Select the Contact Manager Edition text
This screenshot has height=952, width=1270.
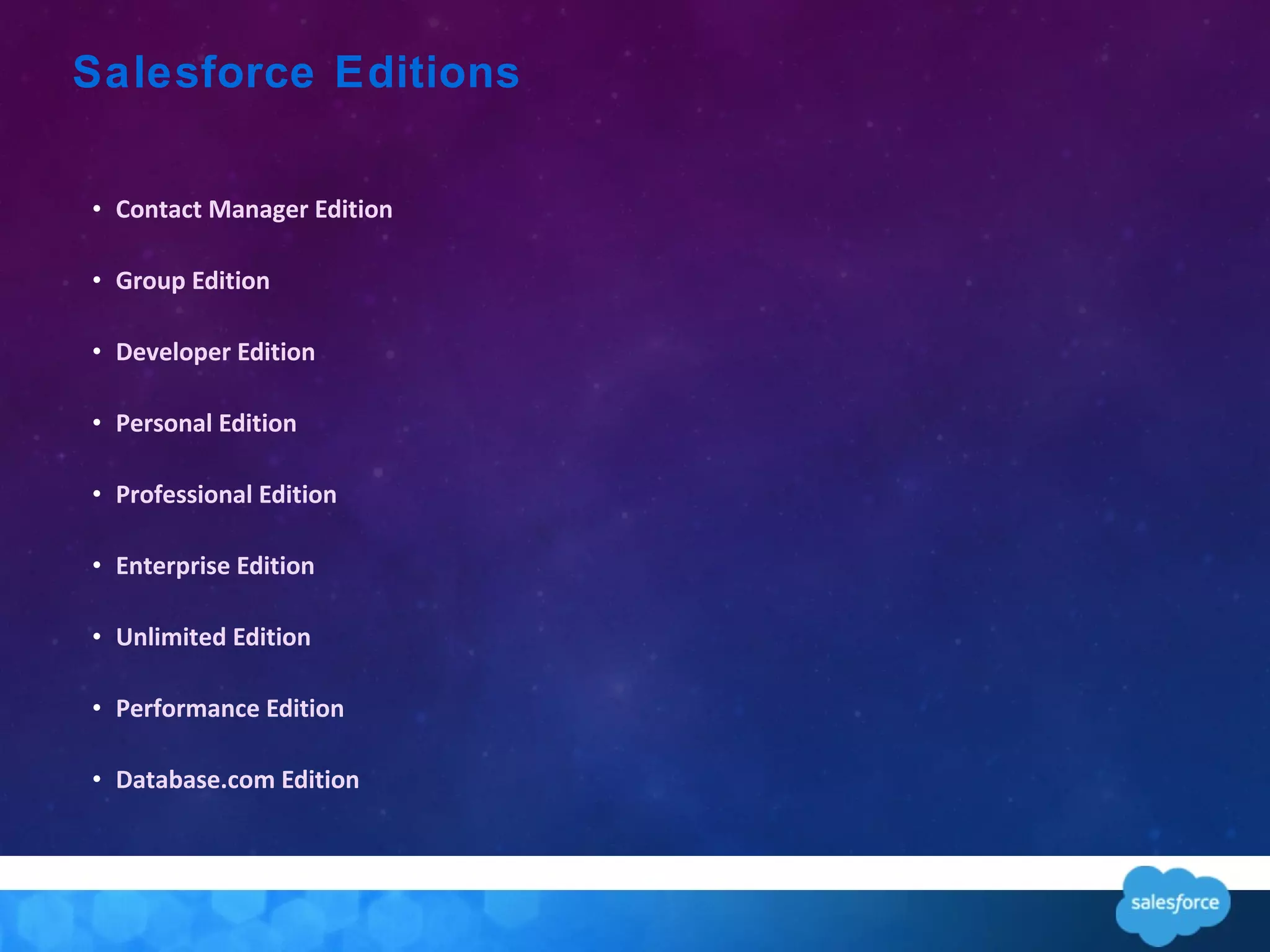254,209
